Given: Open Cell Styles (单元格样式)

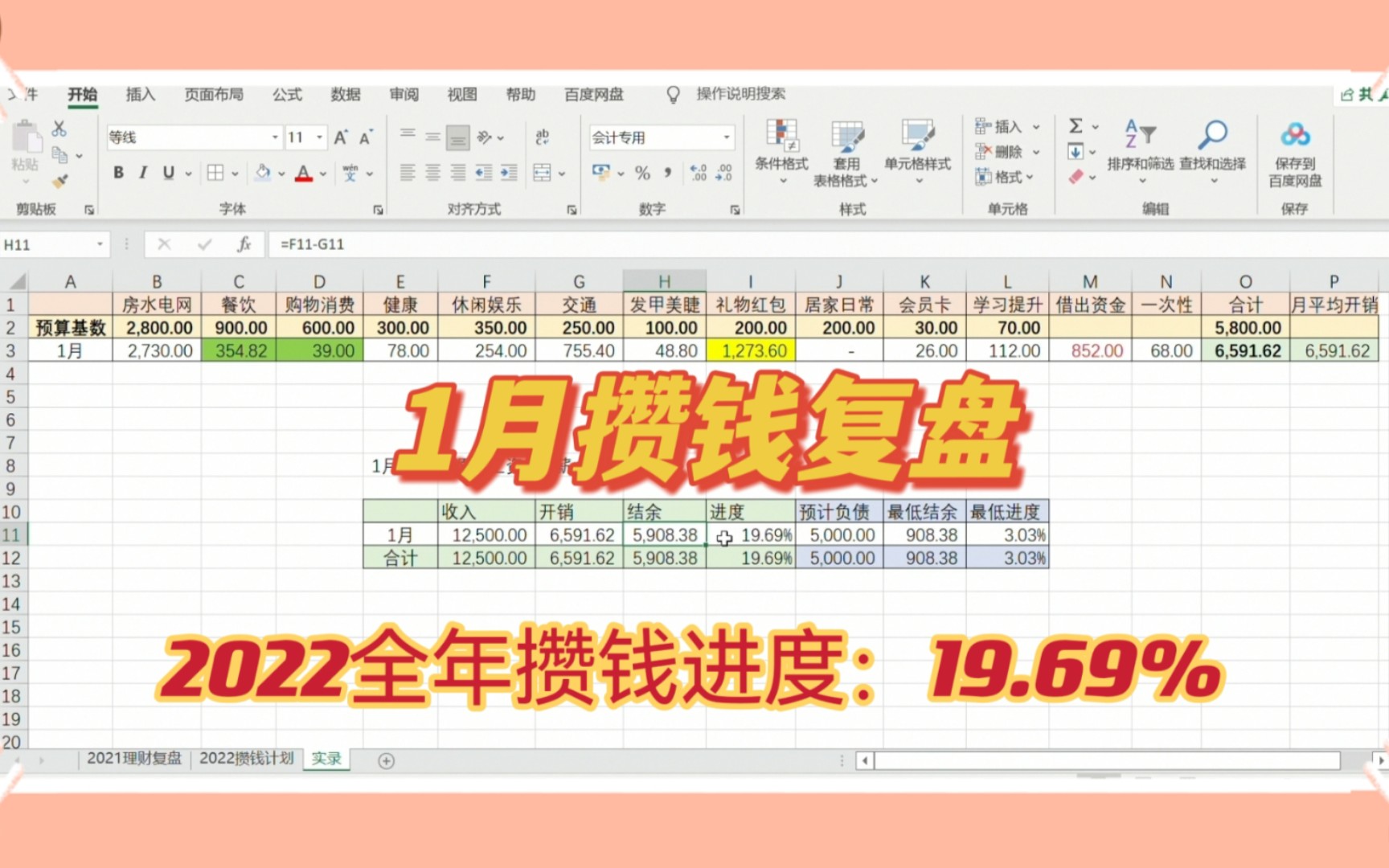Looking at the screenshot, I should (x=917, y=150).
